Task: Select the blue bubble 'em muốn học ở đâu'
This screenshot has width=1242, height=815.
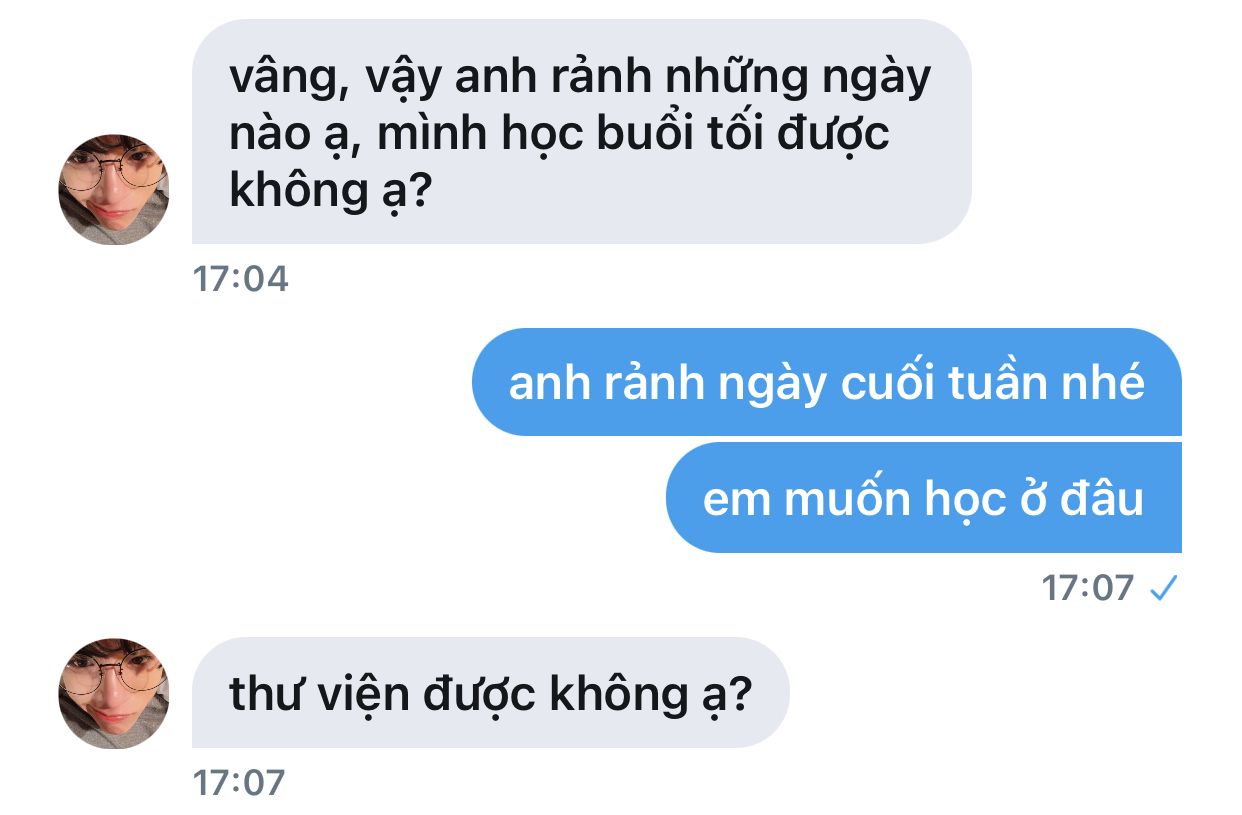Action: tap(924, 498)
